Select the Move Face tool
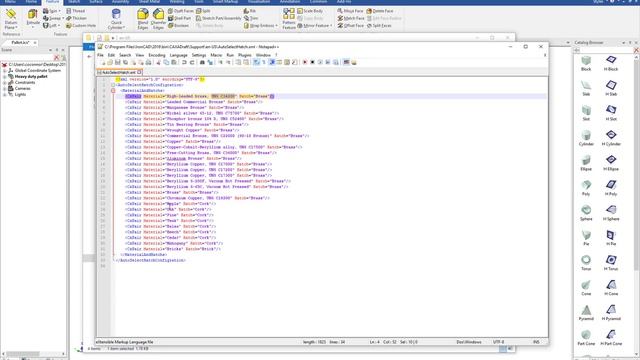The width and height of the screenshot is (640, 360). [x=350, y=11]
